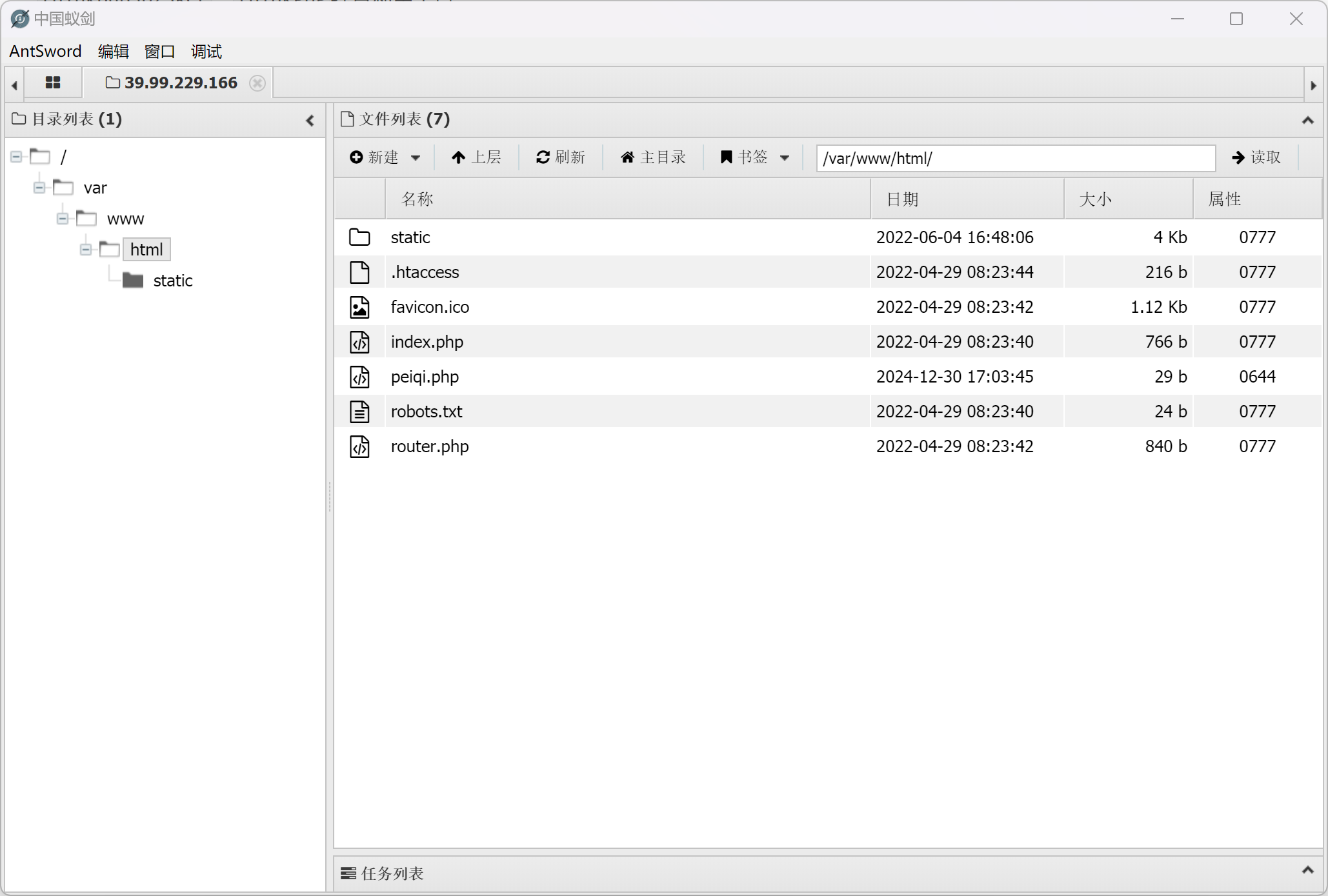The image size is (1328, 896).
Task: Go up one level with 上层
Action: pyautogui.click(x=476, y=157)
